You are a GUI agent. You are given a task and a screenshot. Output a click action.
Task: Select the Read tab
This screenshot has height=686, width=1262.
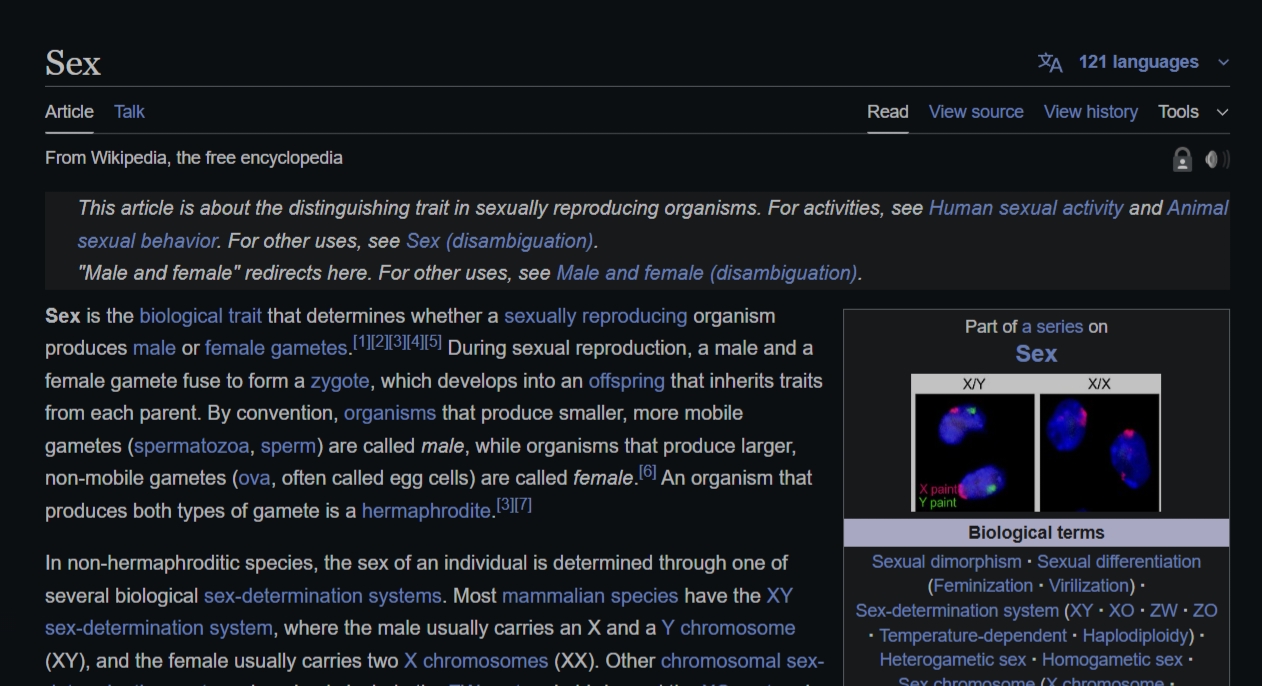pos(887,112)
